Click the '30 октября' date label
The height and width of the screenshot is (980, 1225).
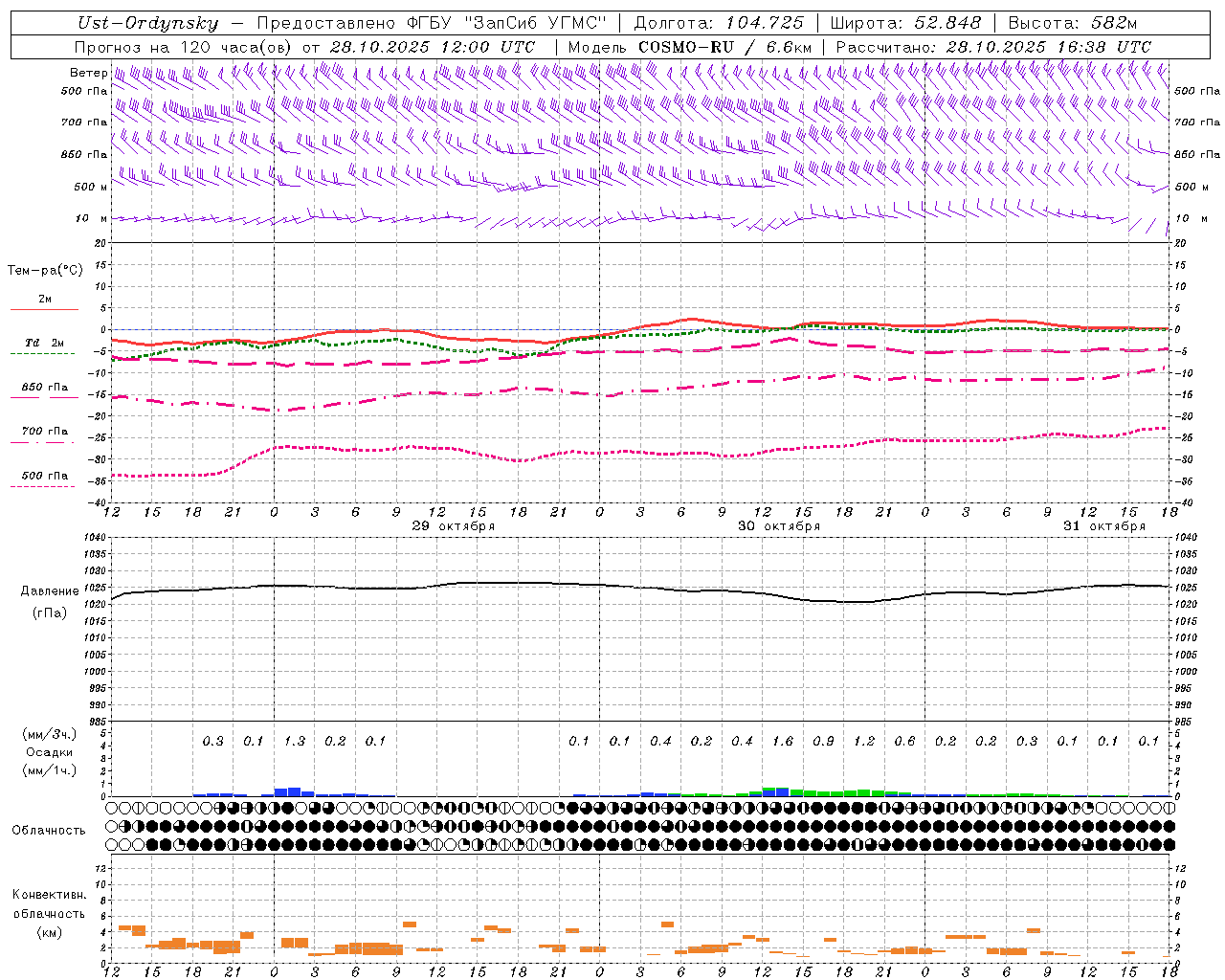click(x=779, y=526)
